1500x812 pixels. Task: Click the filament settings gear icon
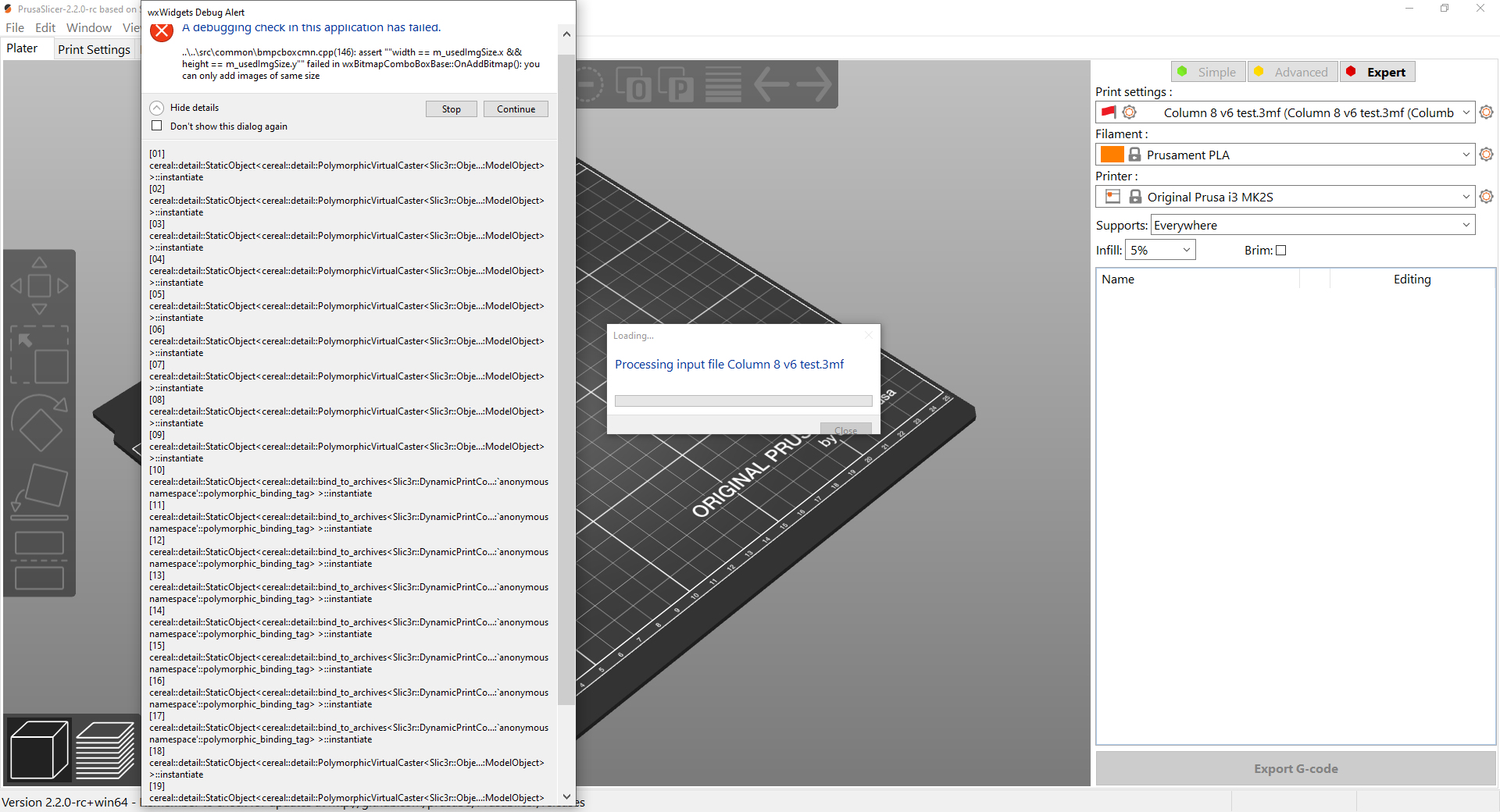[1485, 154]
